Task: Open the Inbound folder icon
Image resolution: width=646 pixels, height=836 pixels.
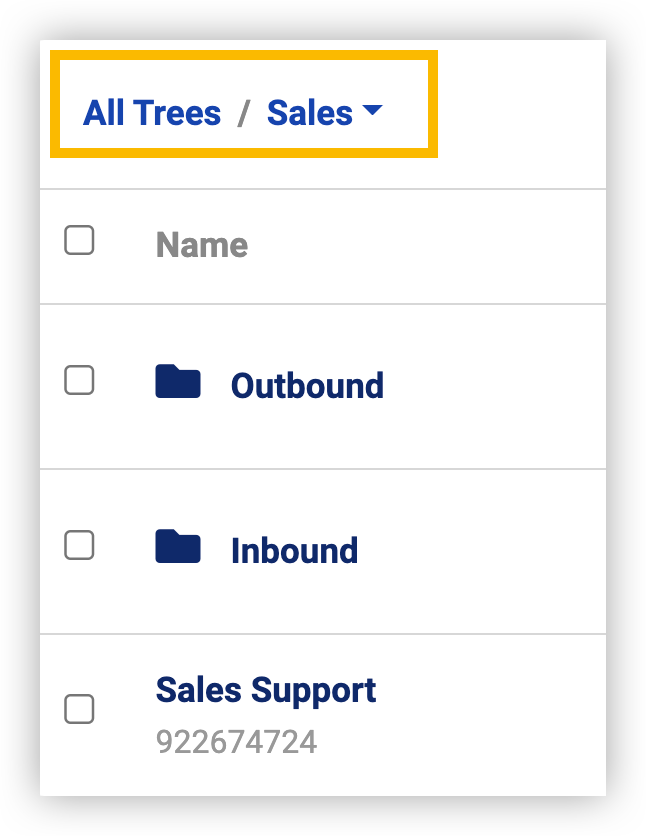Action: point(177,546)
